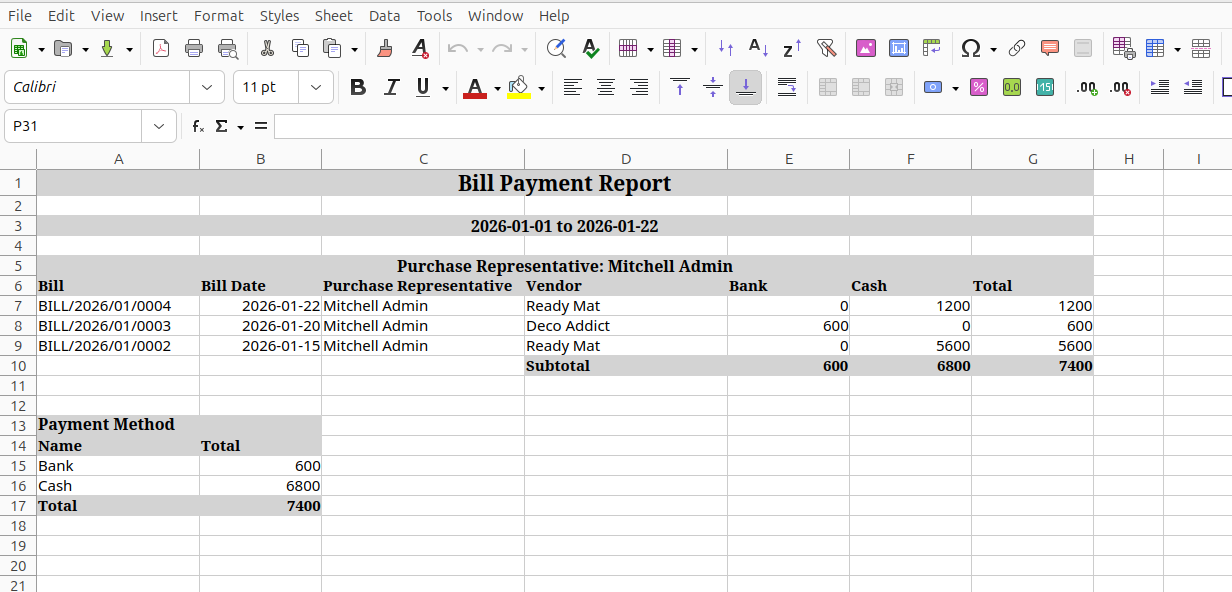Toggle Align Right
Screen dimensions: 1232x592
coord(639,87)
